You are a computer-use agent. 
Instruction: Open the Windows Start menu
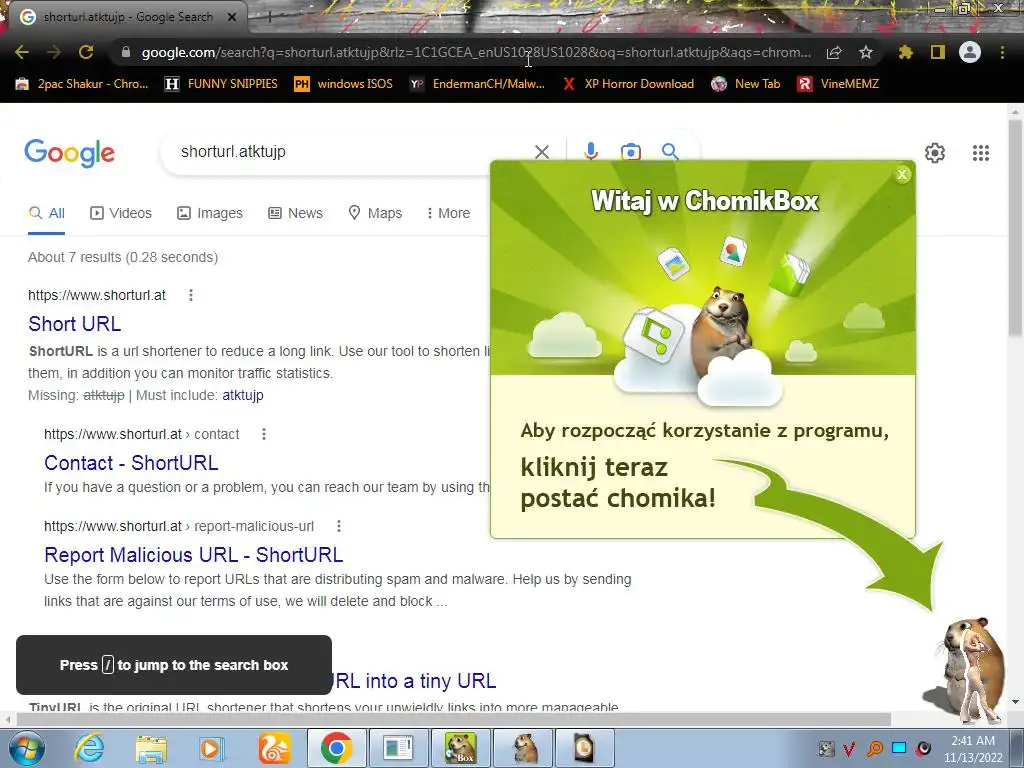tap(26, 748)
